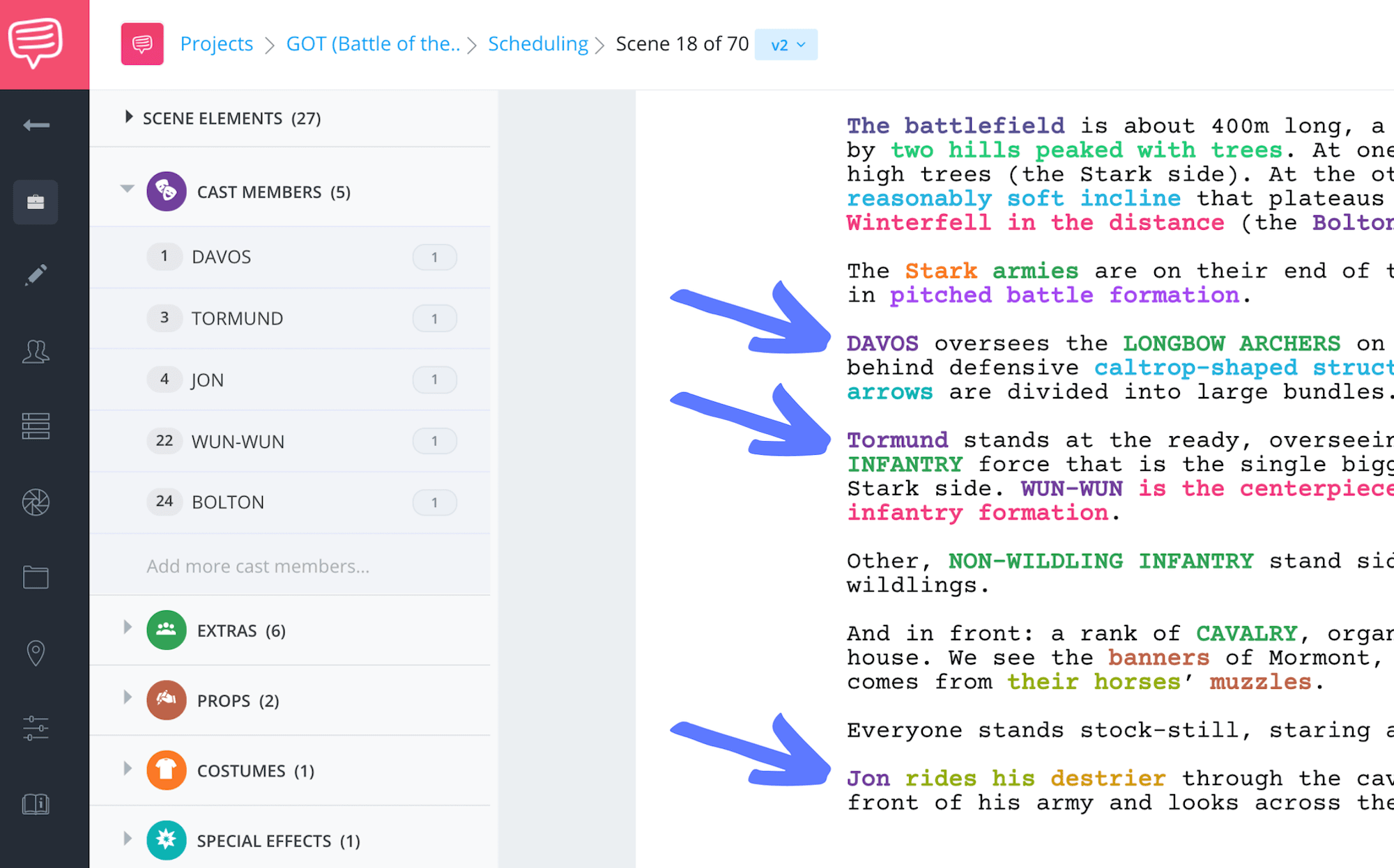Open the Projects breadcrumb link
The height and width of the screenshot is (868, 1394).
click(216, 43)
